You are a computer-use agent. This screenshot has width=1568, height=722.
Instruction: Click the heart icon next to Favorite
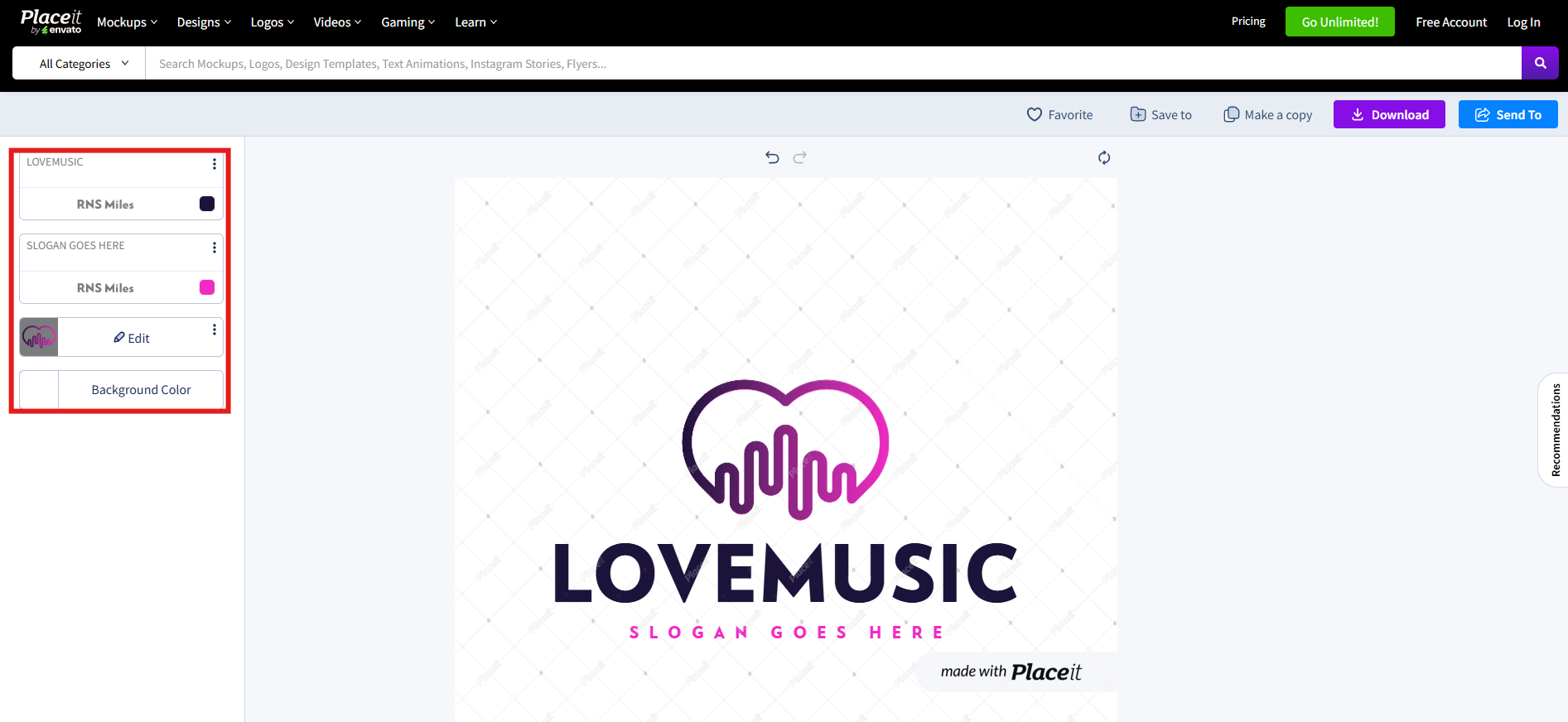(x=1035, y=114)
